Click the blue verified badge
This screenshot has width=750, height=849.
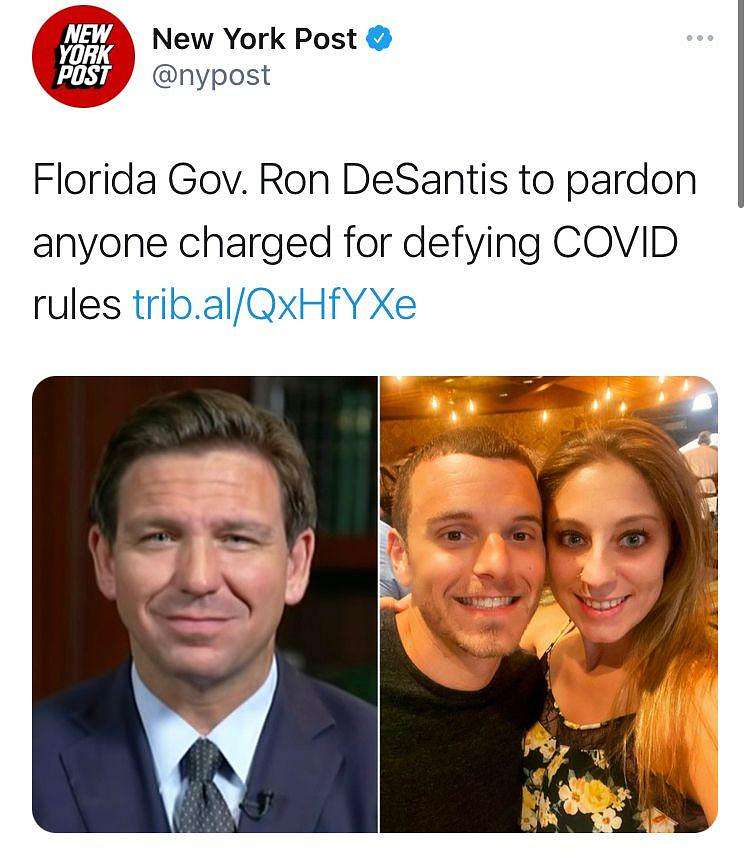click(x=379, y=38)
